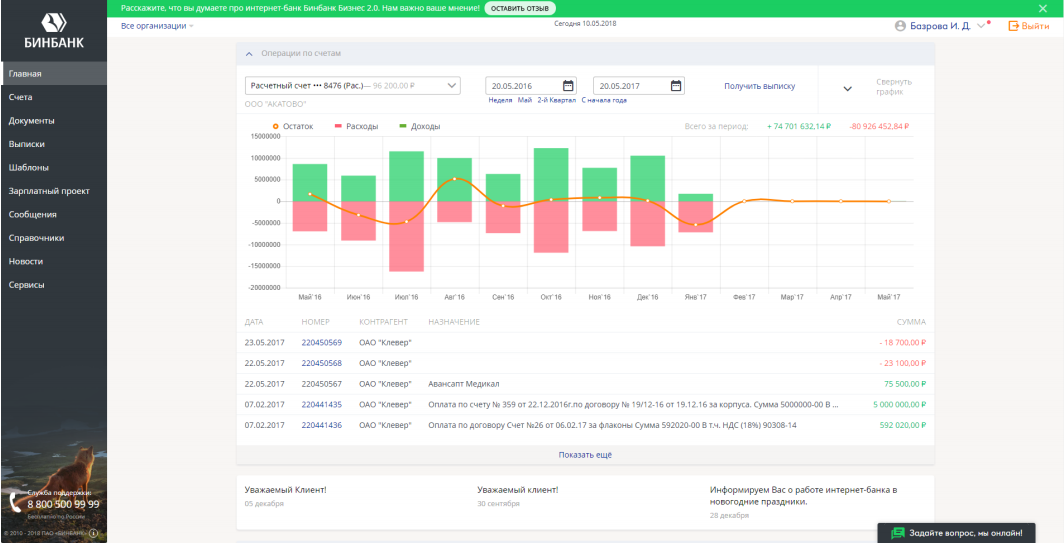Open Сервисы in sidebar
Image resolution: width=1064 pixels, height=544 pixels.
[x=54, y=285]
